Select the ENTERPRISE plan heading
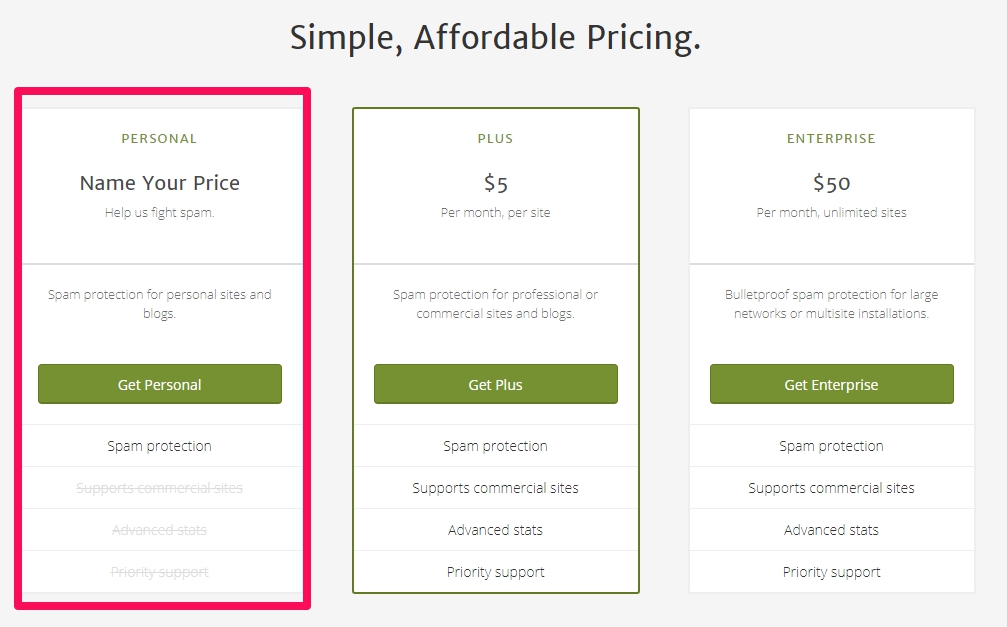This screenshot has width=1007, height=627. (832, 139)
